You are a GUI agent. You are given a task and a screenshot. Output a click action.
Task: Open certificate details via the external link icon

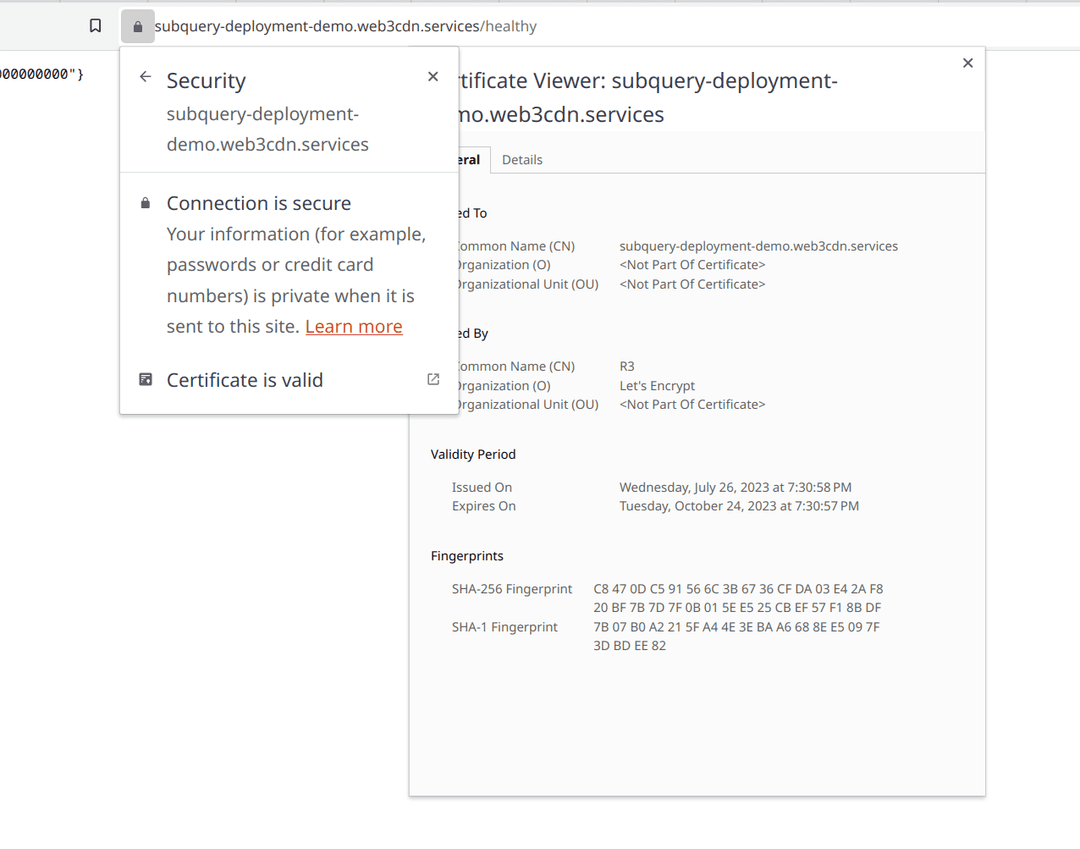432,378
